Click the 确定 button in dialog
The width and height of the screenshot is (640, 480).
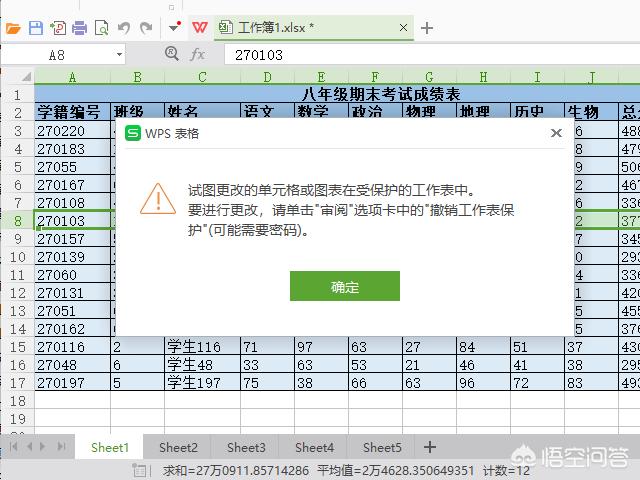coord(345,286)
